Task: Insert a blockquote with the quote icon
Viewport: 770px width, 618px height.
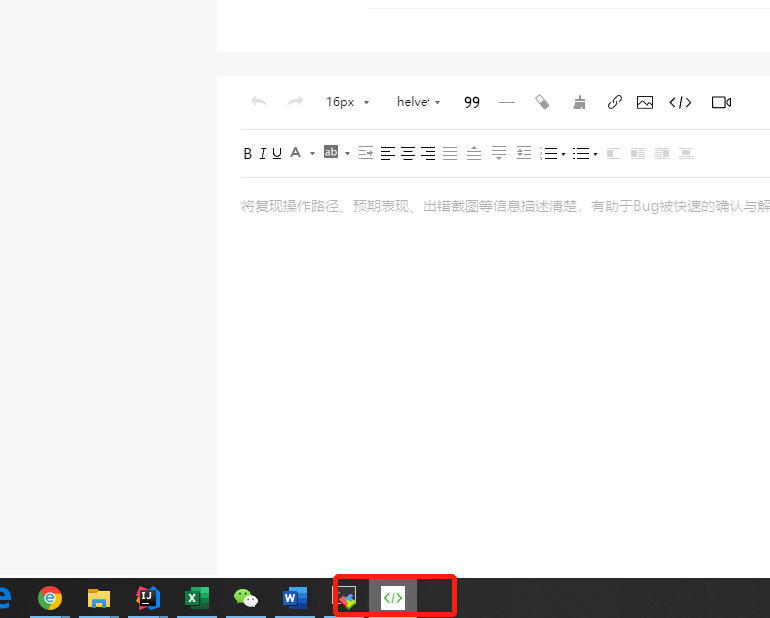Action: [x=471, y=102]
